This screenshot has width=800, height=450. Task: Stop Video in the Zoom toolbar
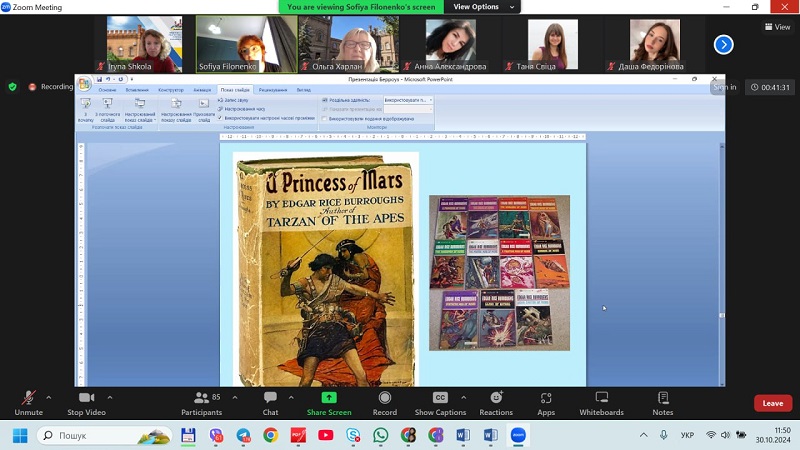point(86,403)
